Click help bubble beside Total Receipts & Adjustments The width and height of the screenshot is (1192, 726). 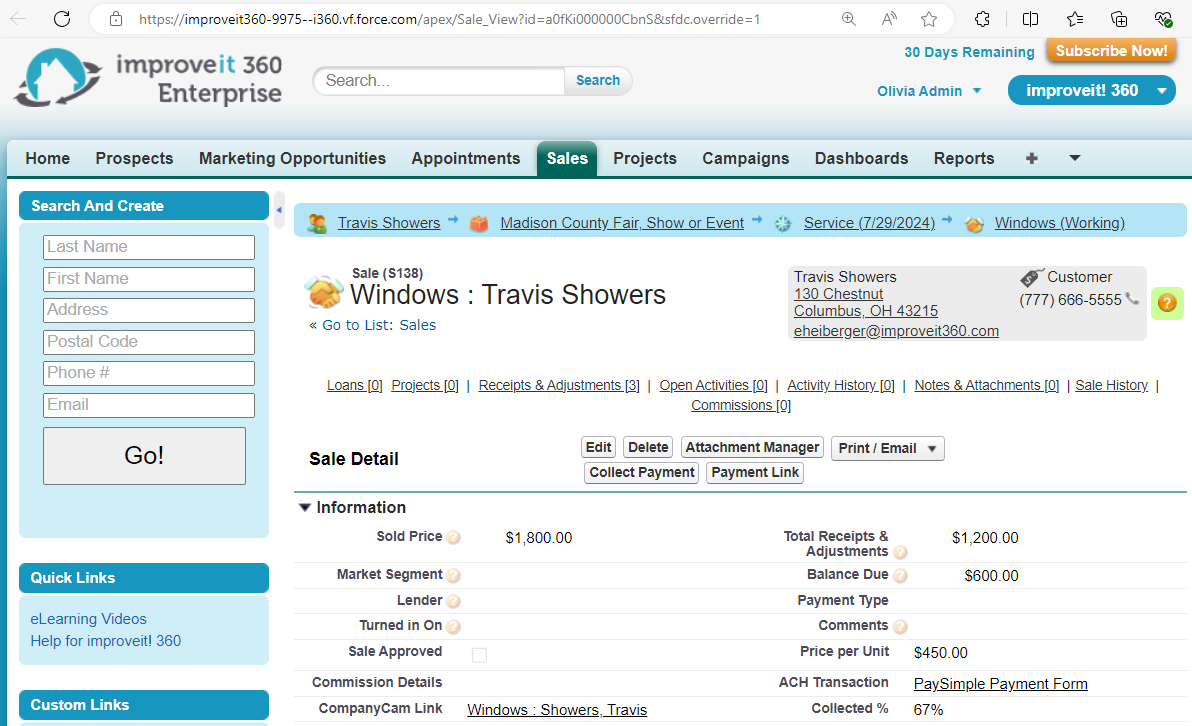pos(900,553)
